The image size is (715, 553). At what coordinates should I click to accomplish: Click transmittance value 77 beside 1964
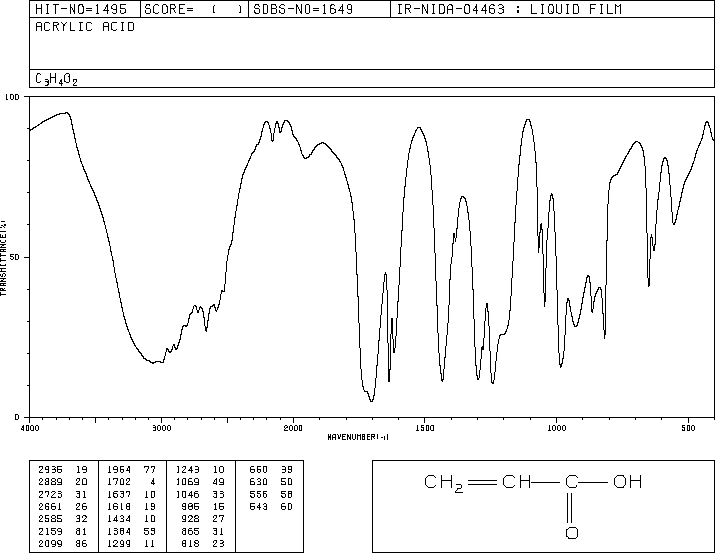150,470
